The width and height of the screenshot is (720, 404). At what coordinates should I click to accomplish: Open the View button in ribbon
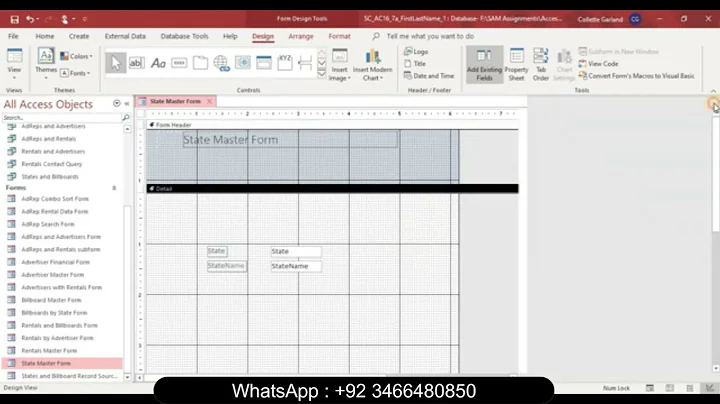tap(14, 64)
